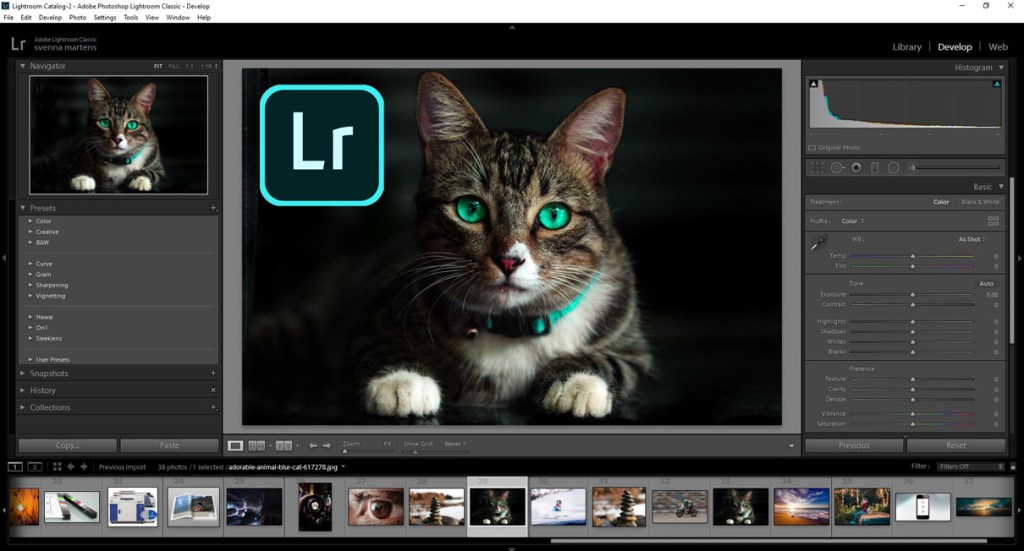Activate the Spot Removal tool
This screenshot has width=1024, height=551.
(x=837, y=168)
